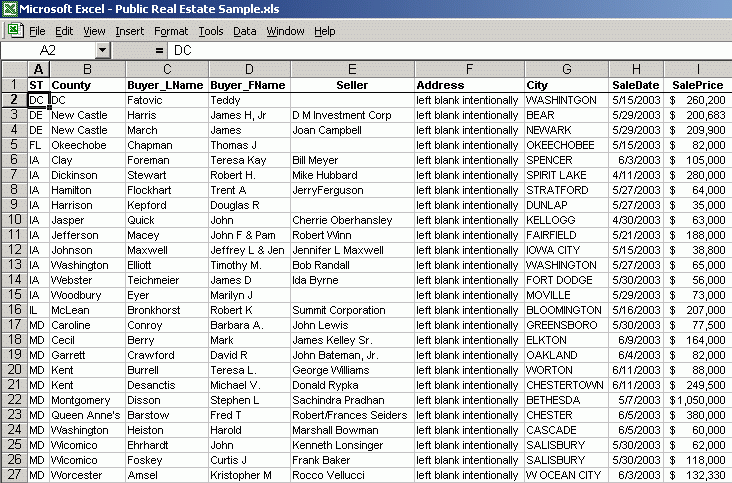Open the Insert menu
This screenshot has height=483, width=732.
130,31
